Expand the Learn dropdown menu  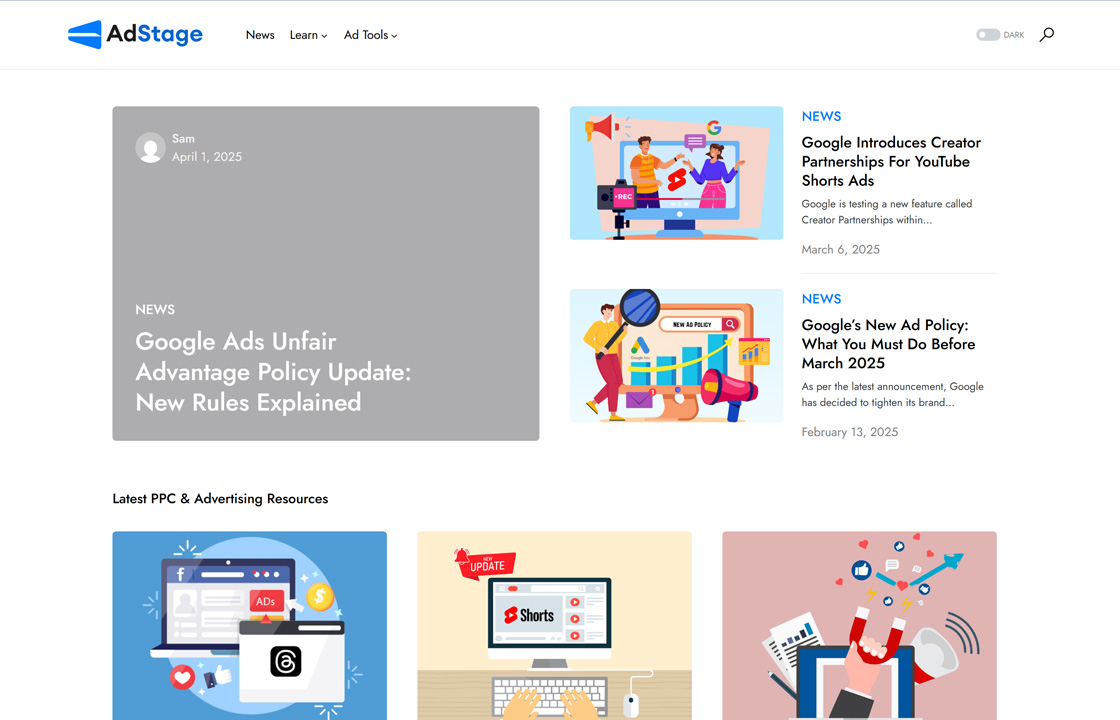308,35
